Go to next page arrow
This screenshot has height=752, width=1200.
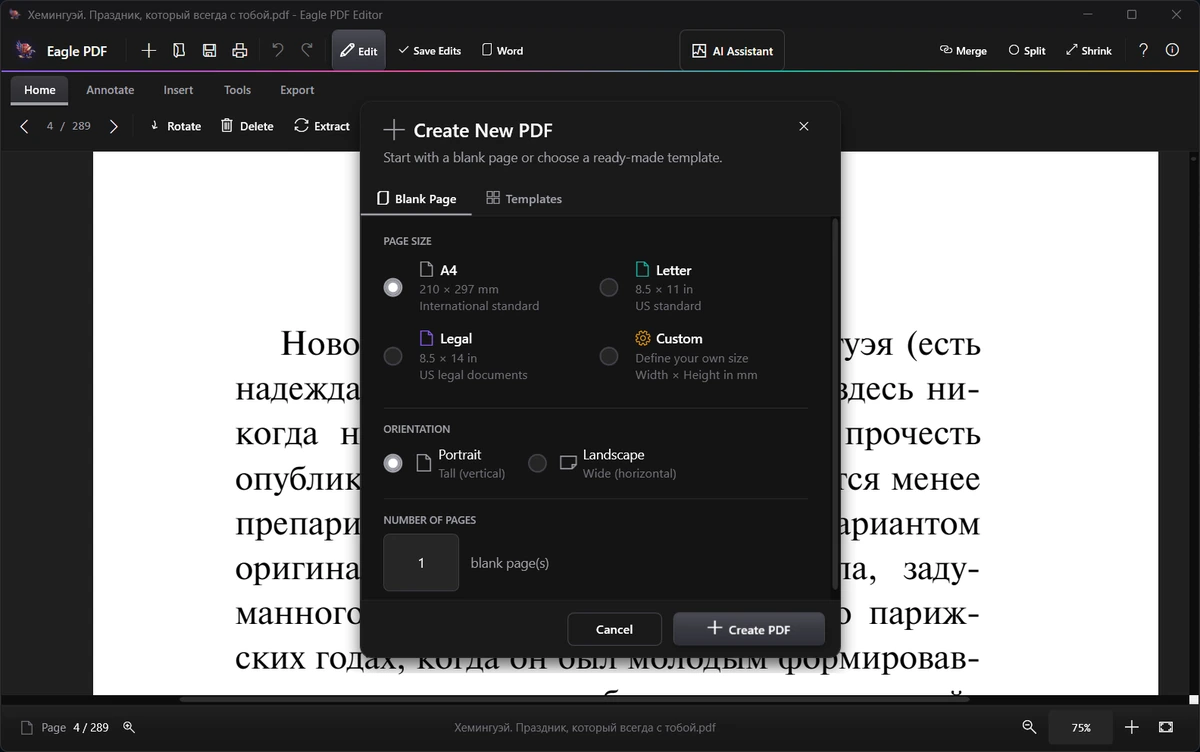pyautogui.click(x=113, y=126)
